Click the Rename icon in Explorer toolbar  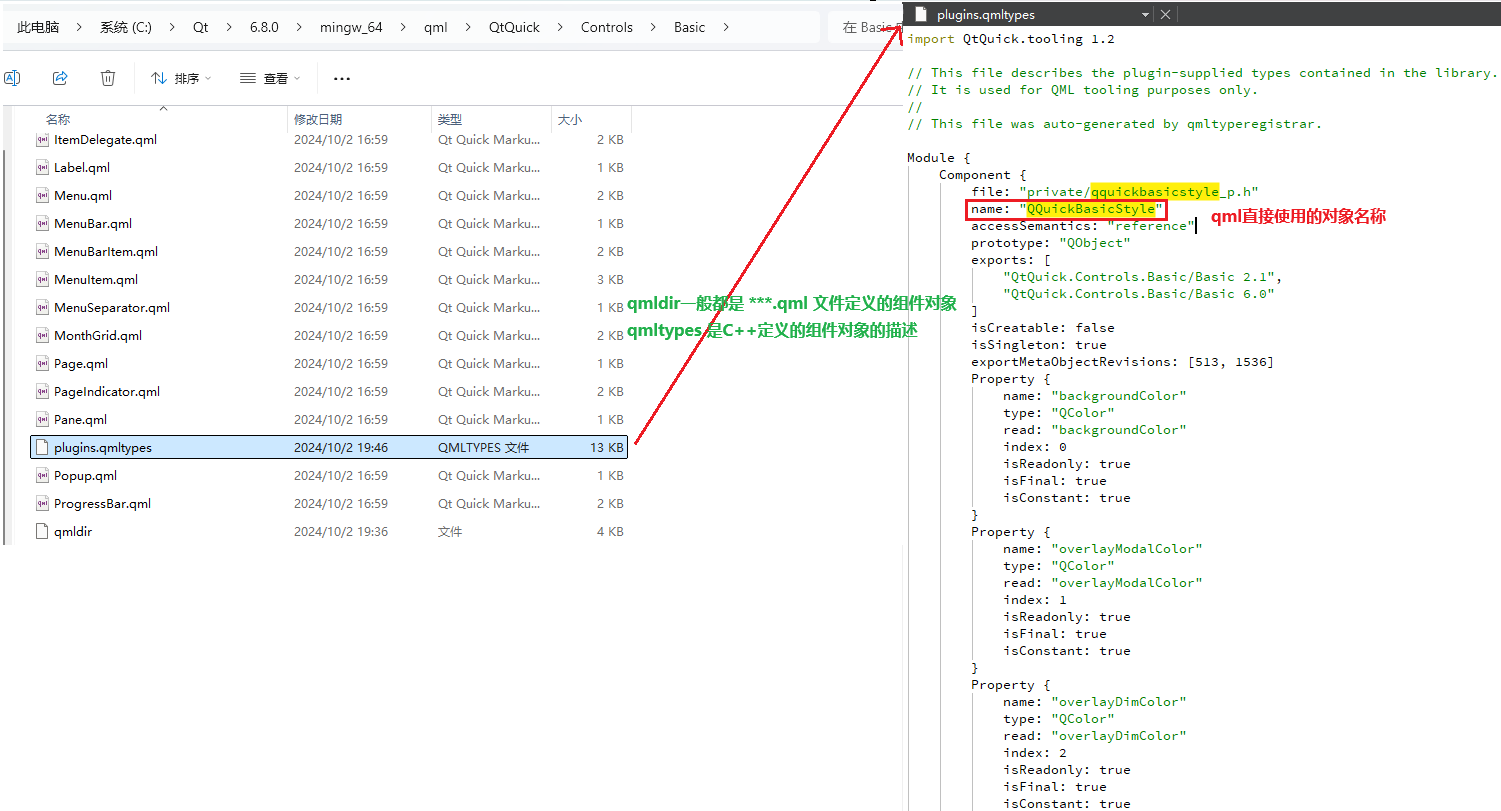pyautogui.click(x=12, y=78)
